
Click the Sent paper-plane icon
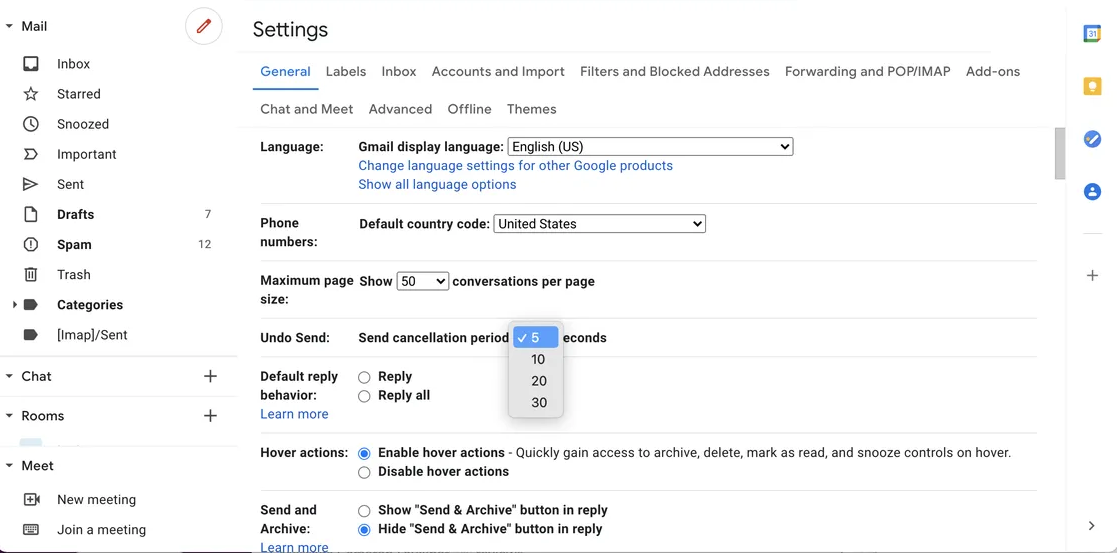(31, 185)
